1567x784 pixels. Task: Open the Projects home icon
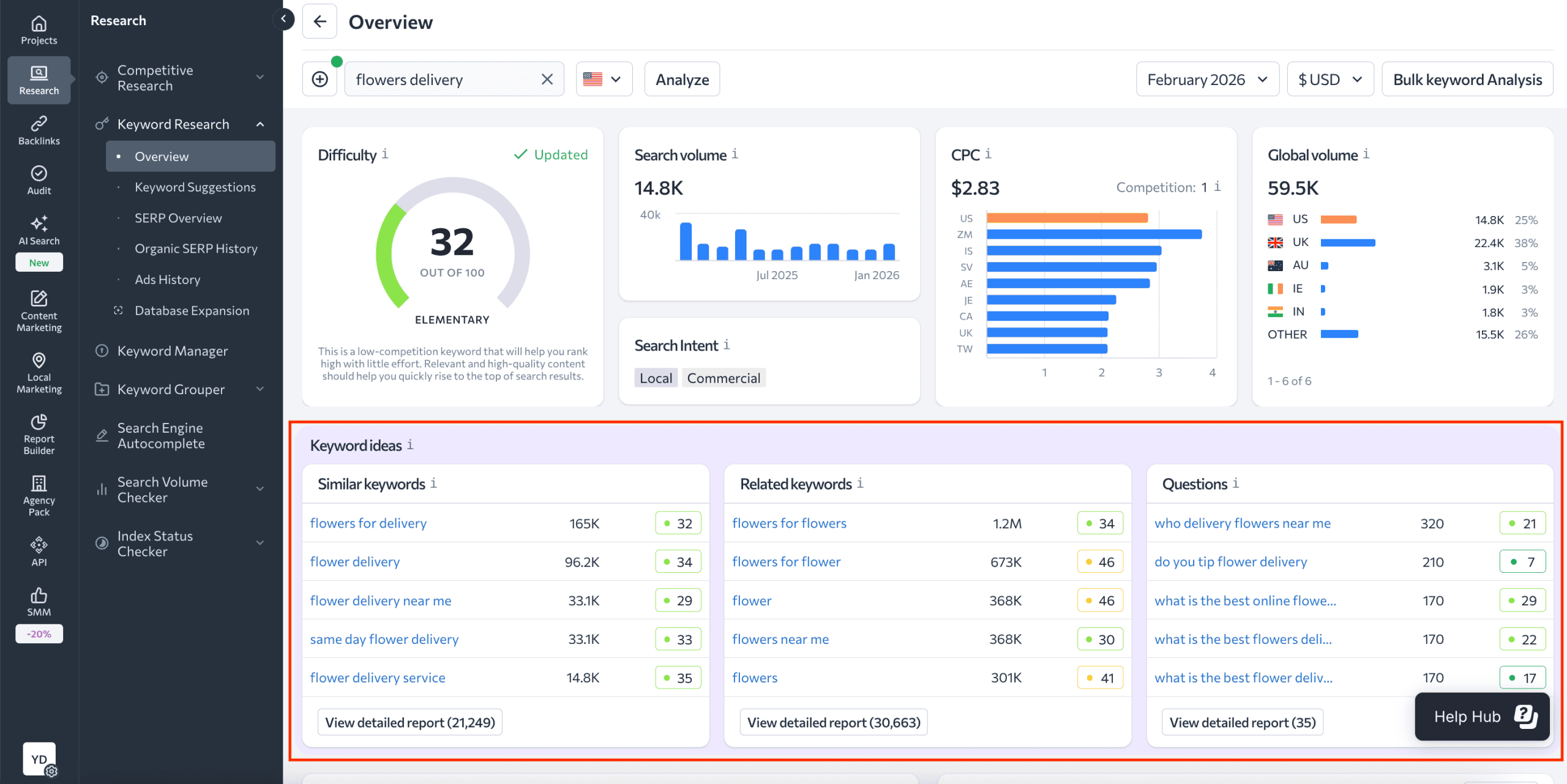39,29
